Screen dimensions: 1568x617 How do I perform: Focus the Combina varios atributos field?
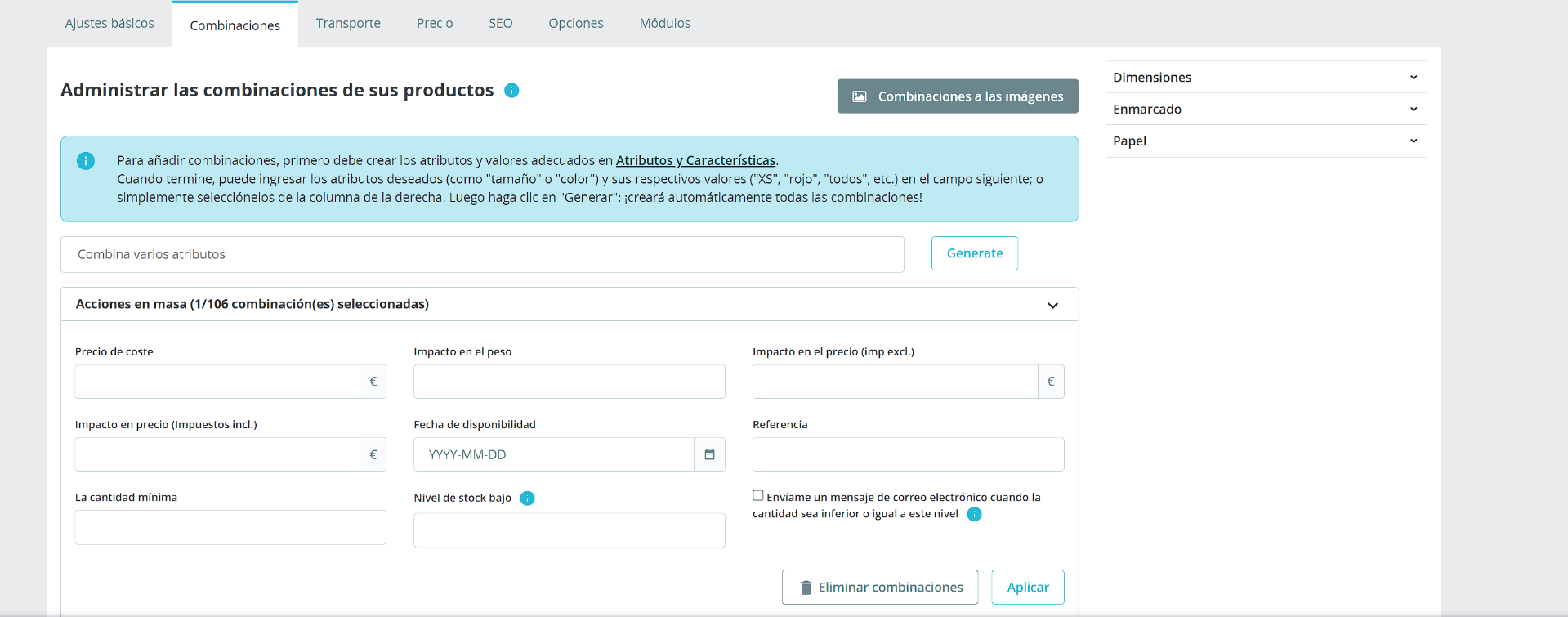[x=482, y=255]
